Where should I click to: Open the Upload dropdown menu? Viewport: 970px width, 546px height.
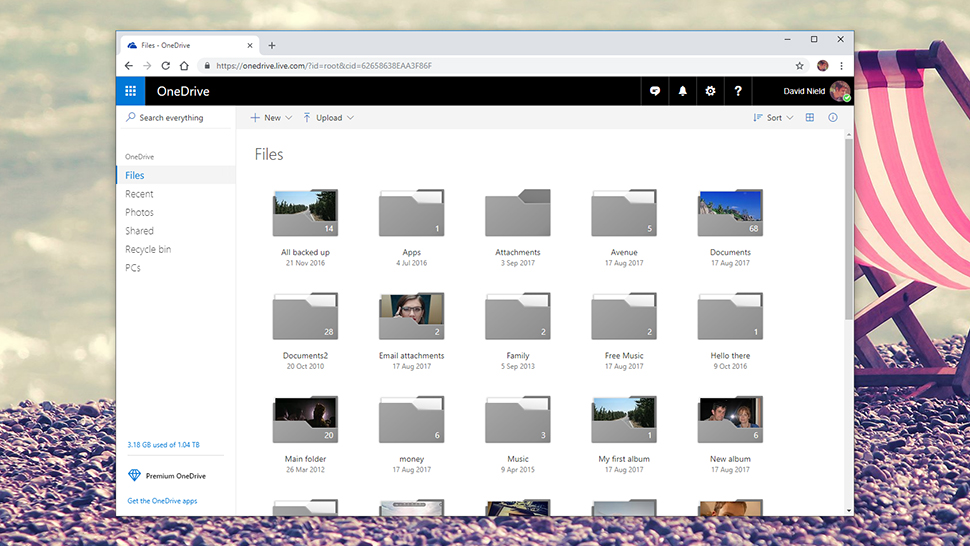(328, 117)
